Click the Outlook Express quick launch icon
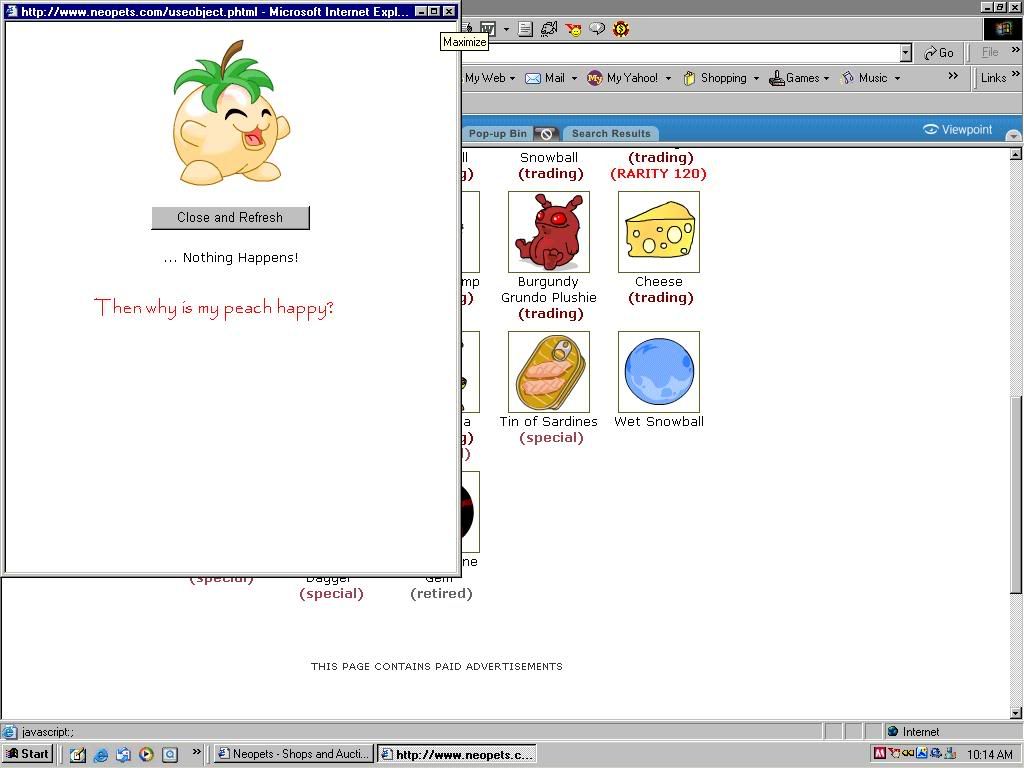1024x768 pixels. 123,754
